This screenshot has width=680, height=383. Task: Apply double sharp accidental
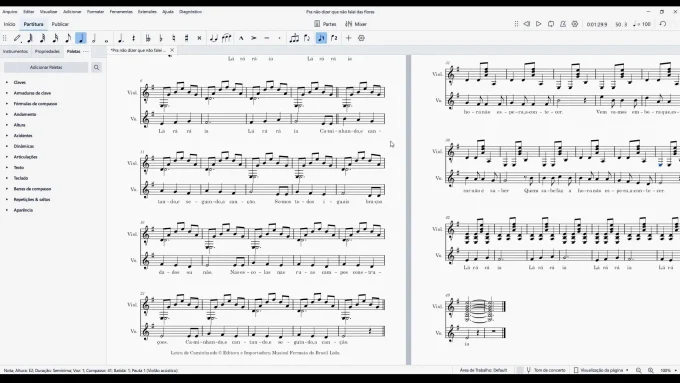point(199,38)
